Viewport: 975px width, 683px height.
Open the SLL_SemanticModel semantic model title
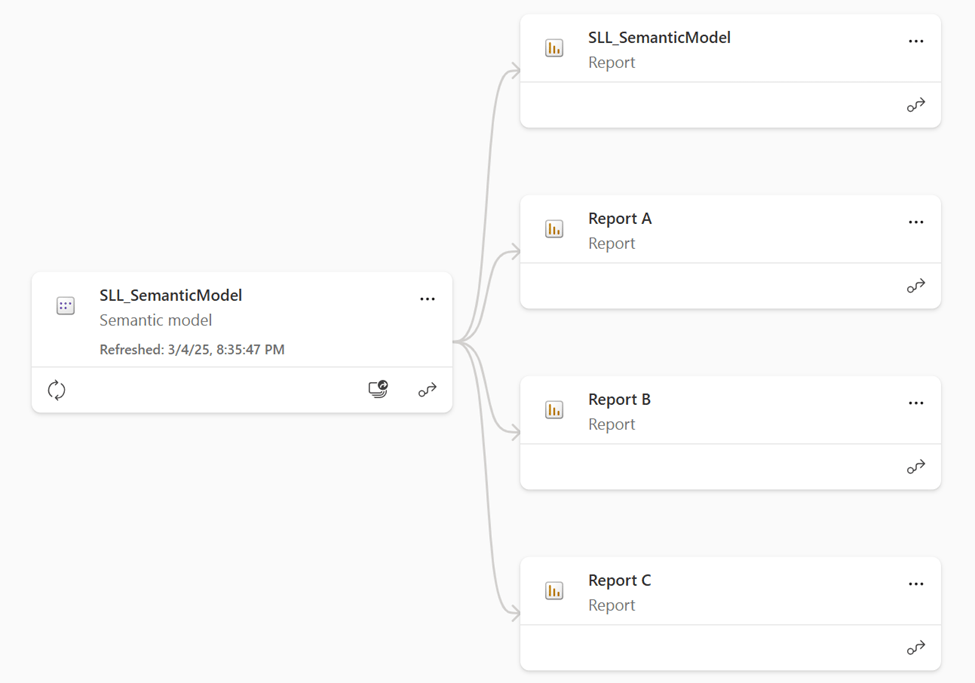[170, 296]
